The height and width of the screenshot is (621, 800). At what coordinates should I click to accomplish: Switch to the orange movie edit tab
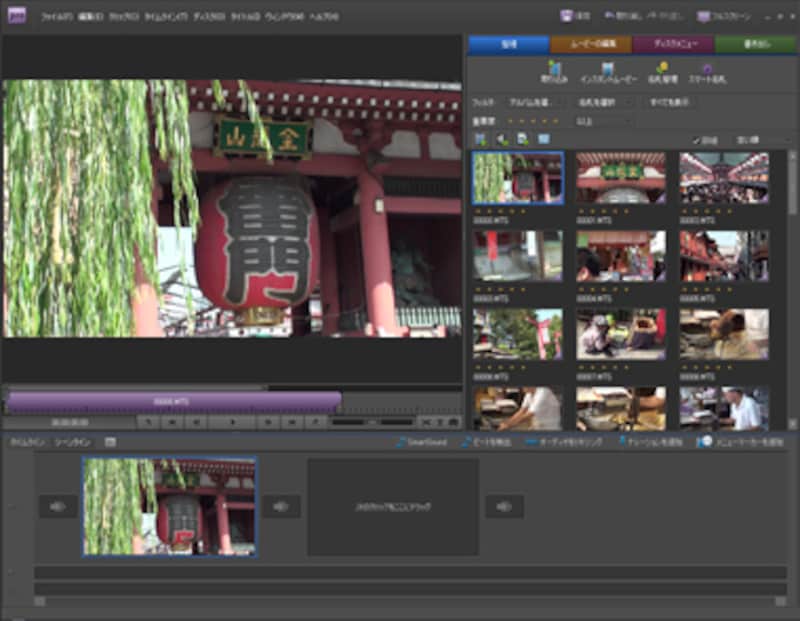point(590,44)
